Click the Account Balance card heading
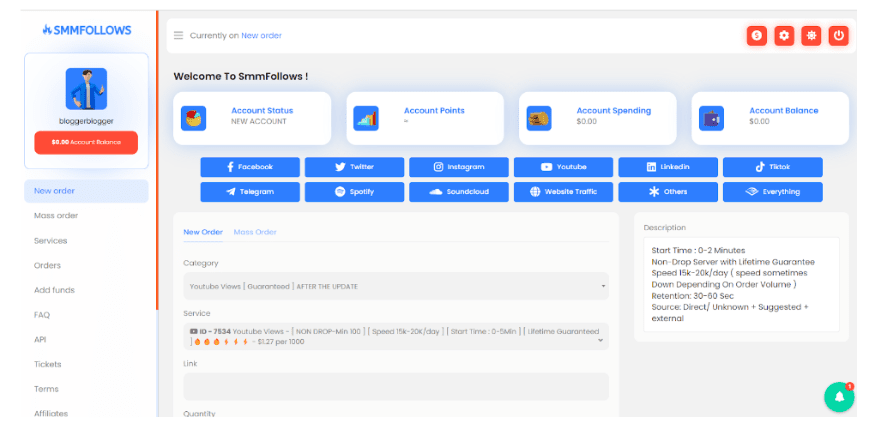The image size is (876, 434). pyautogui.click(x=783, y=111)
